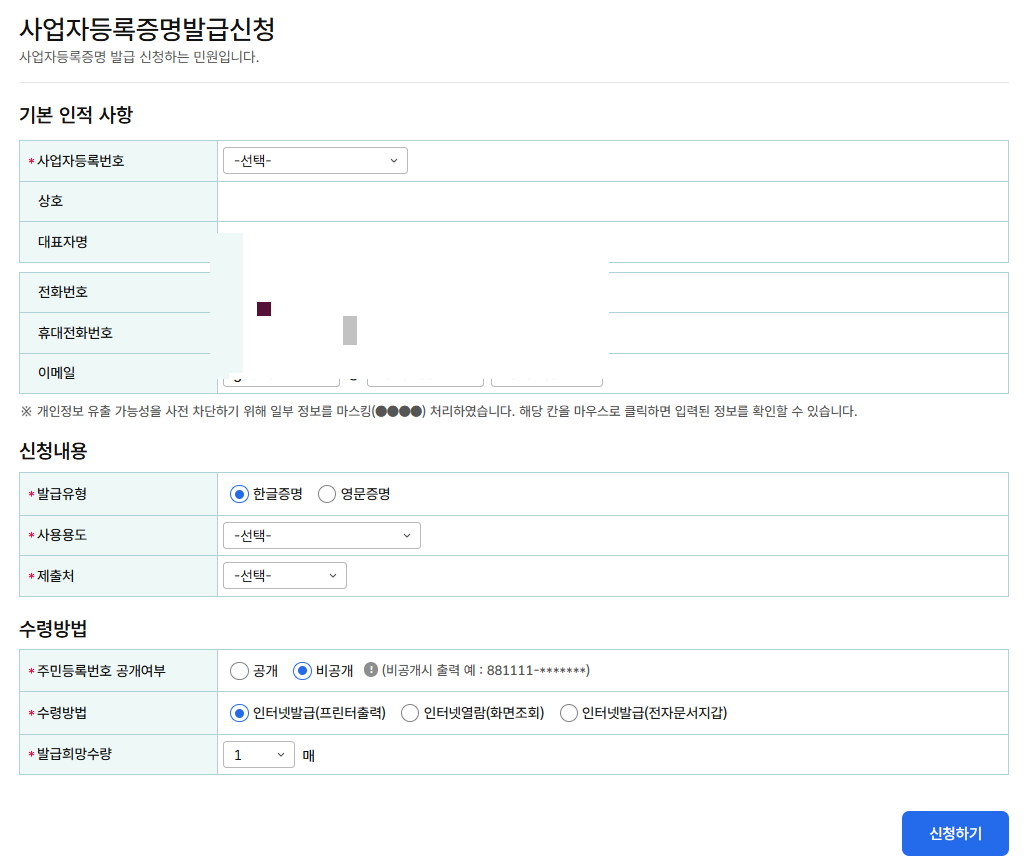
Task: Select the 영문증명 certificate type
Action: (326, 493)
